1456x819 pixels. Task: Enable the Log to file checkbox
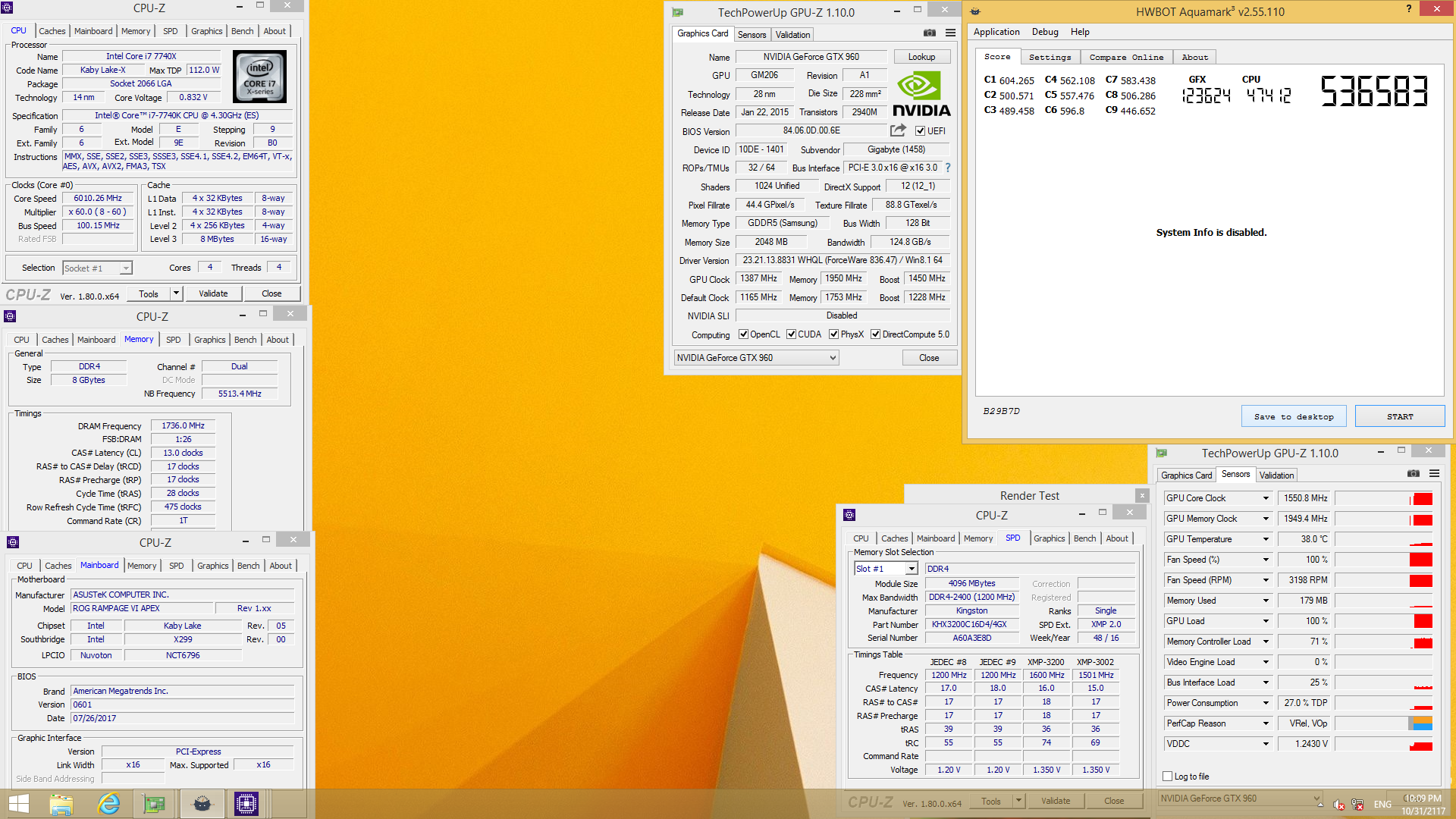click(1168, 777)
